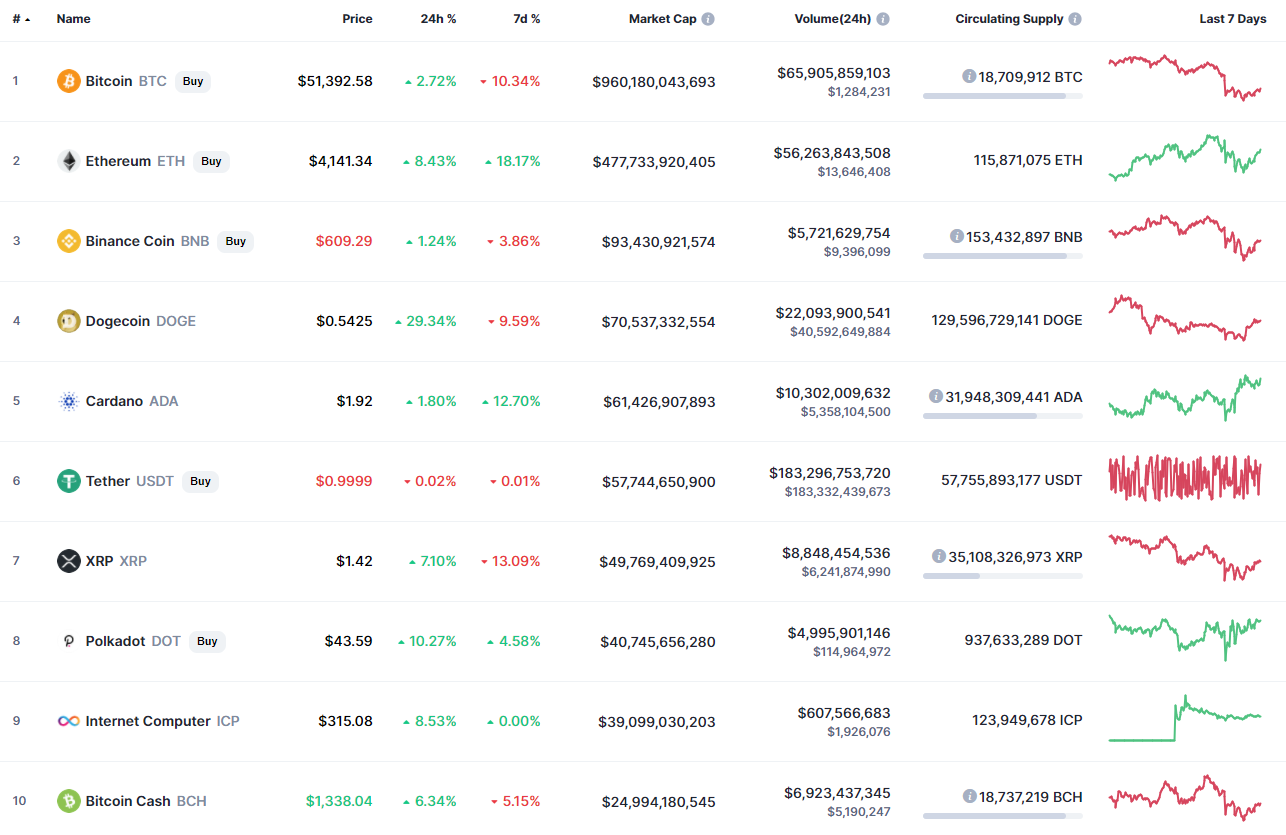This screenshot has height=835, width=1286.
Task: Click Bitcoin Cash's circulating supply progress bar
Action: click(x=1002, y=816)
